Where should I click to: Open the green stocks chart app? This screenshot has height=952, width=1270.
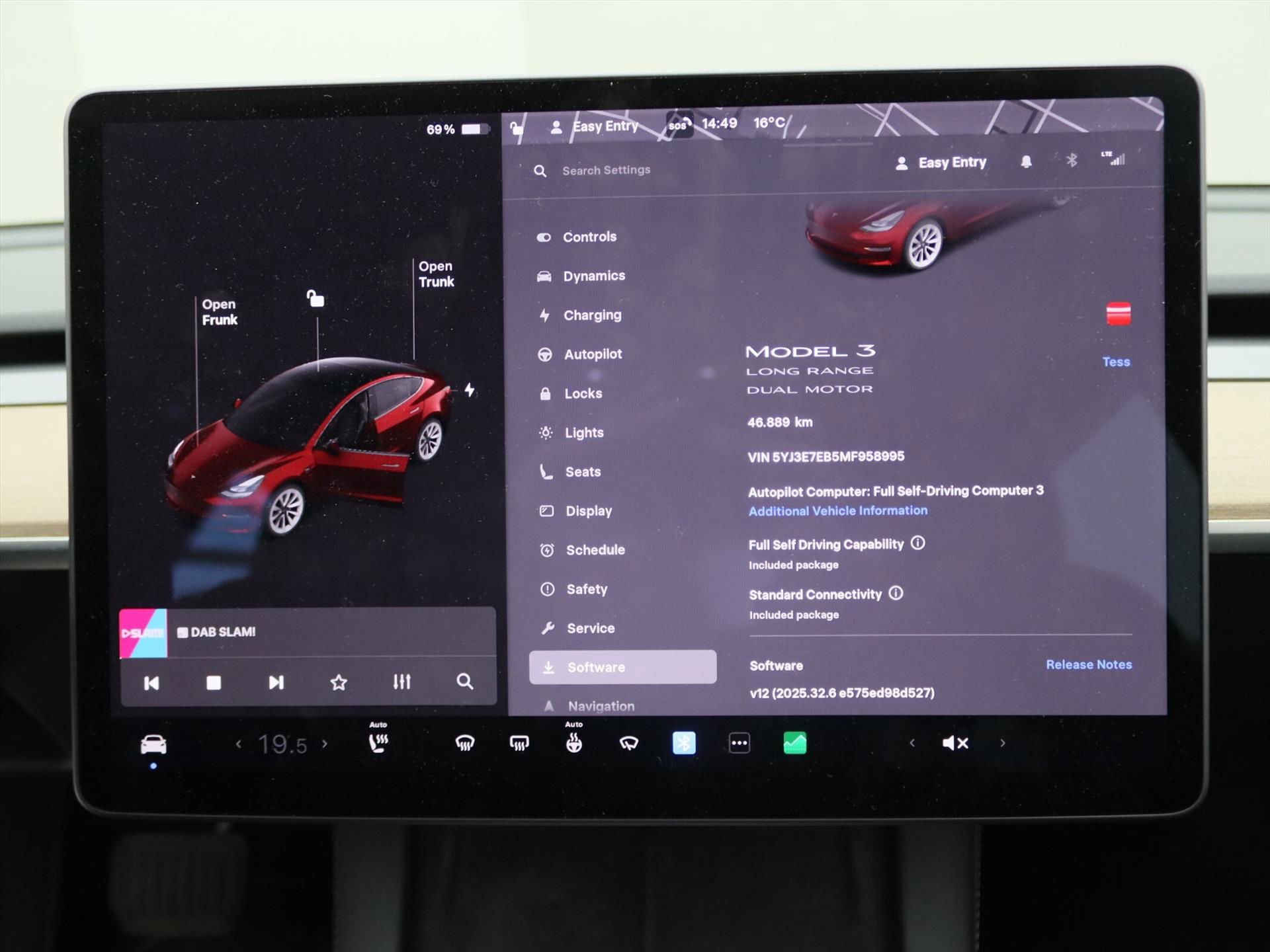tap(794, 743)
